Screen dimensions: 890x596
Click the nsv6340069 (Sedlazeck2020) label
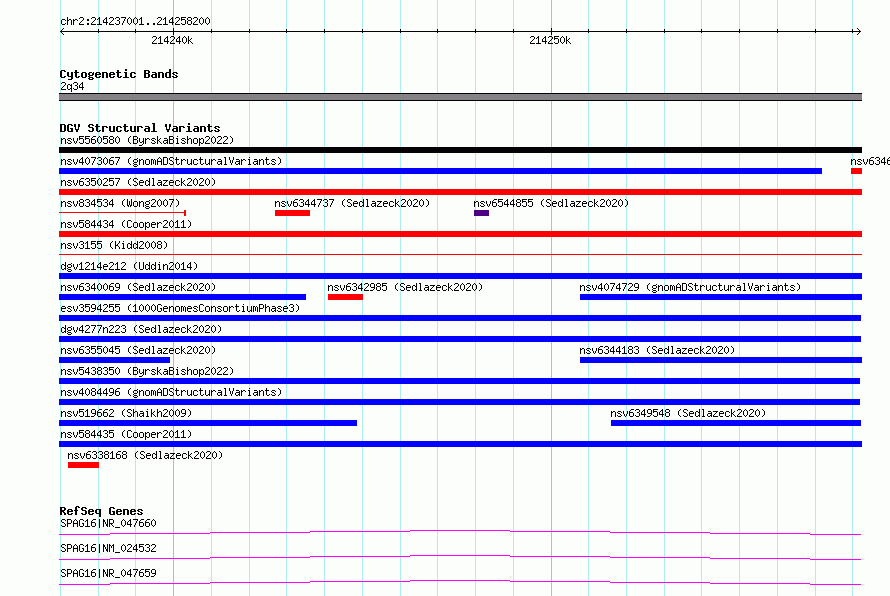point(138,287)
